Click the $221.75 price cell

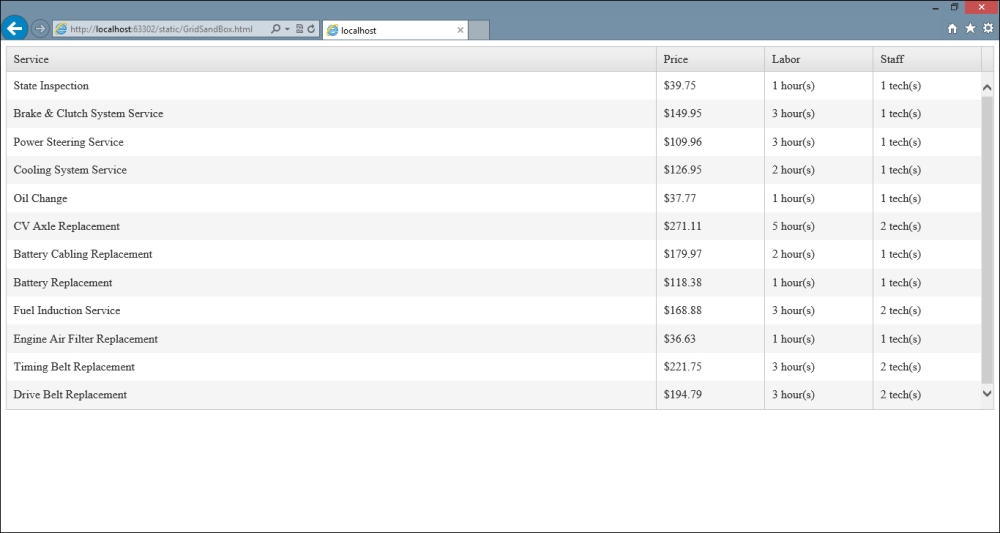click(x=710, y=367)
